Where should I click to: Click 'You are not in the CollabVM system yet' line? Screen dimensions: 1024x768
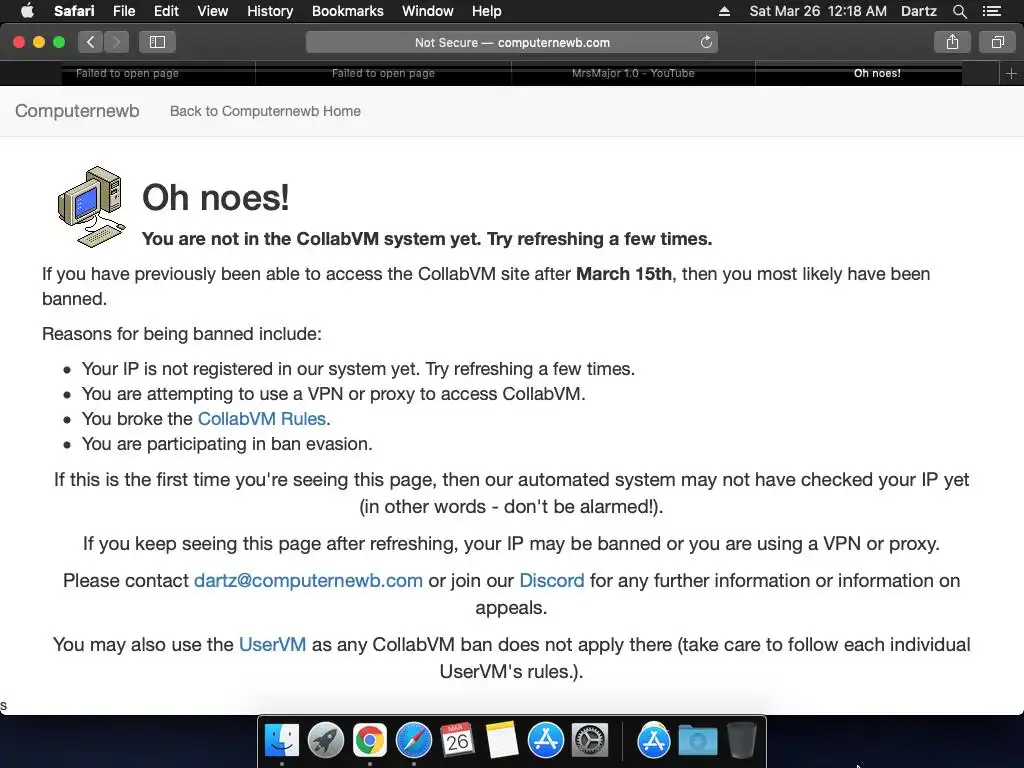(x=427, y=239)
